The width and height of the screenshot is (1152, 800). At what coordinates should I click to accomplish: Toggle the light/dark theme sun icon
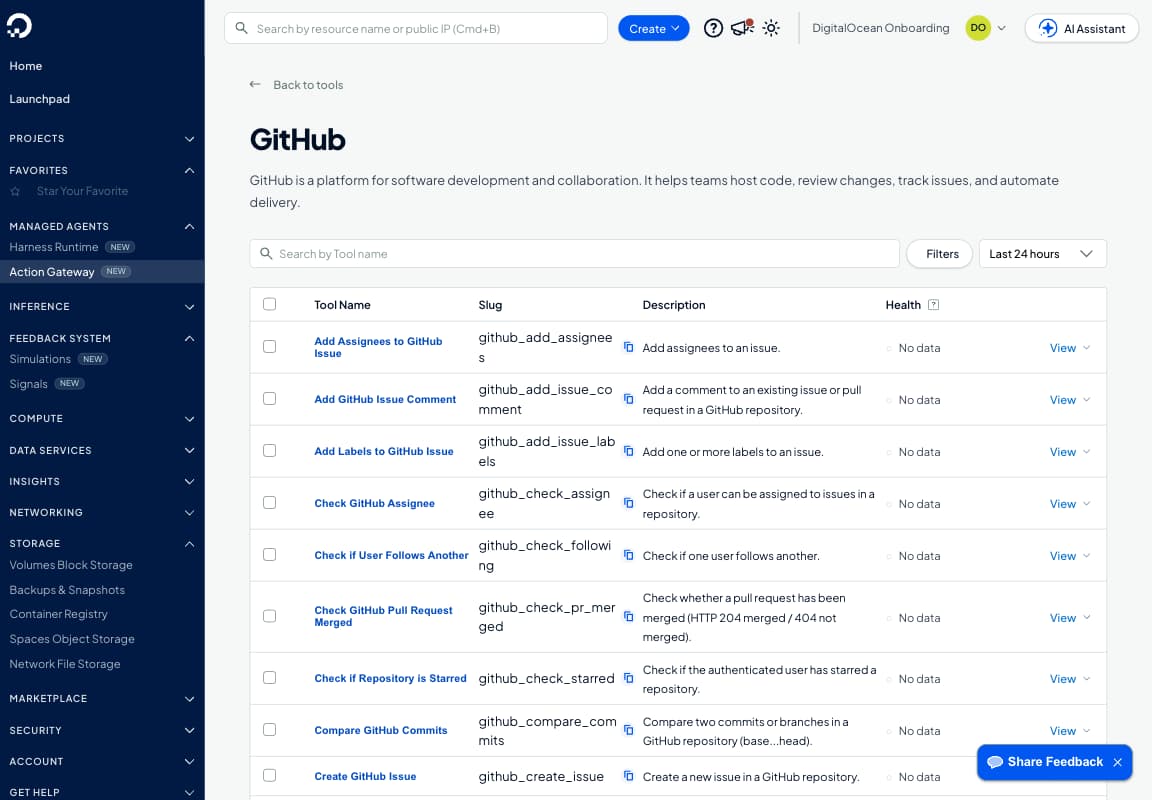coord(771,28)
